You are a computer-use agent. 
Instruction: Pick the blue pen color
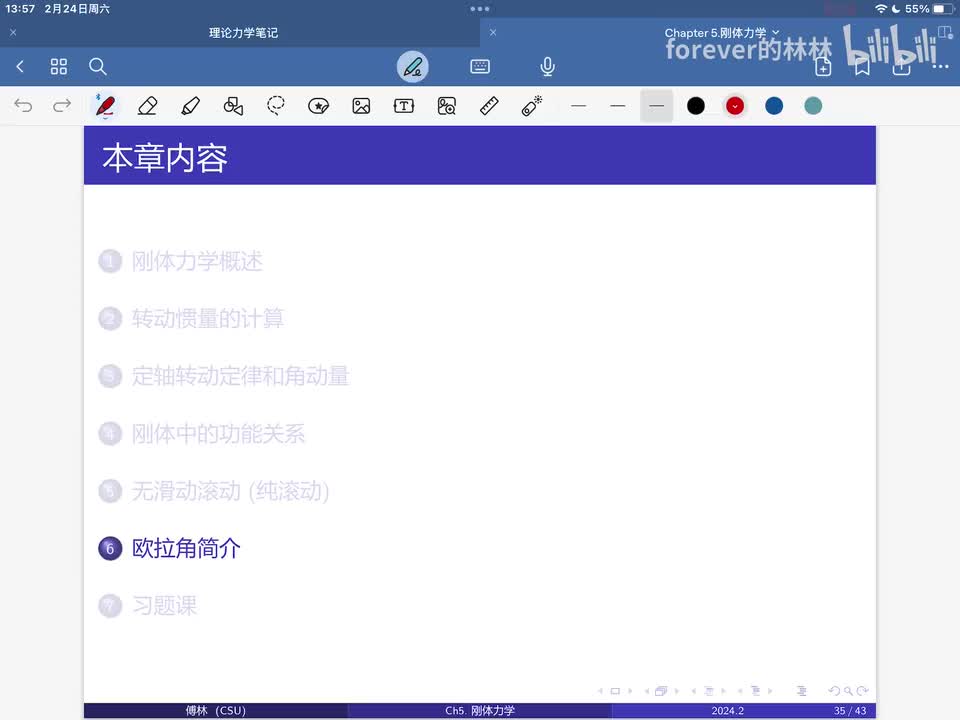[774, 106]
